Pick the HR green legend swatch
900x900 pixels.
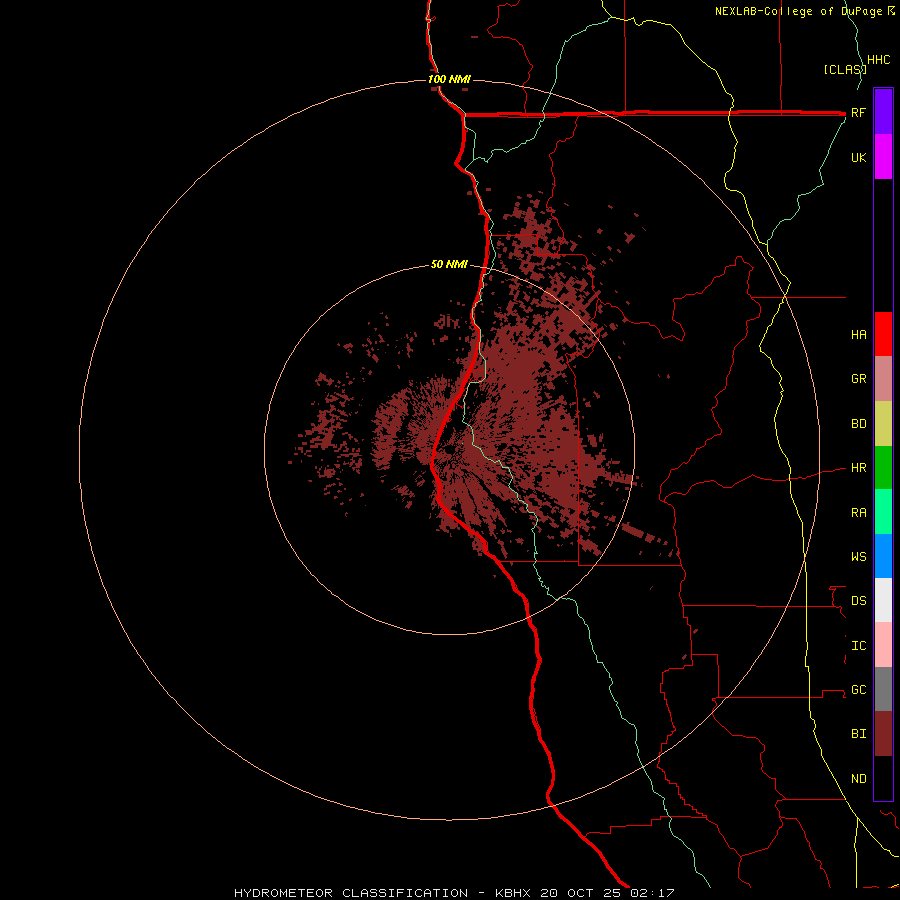coord(883,468)
